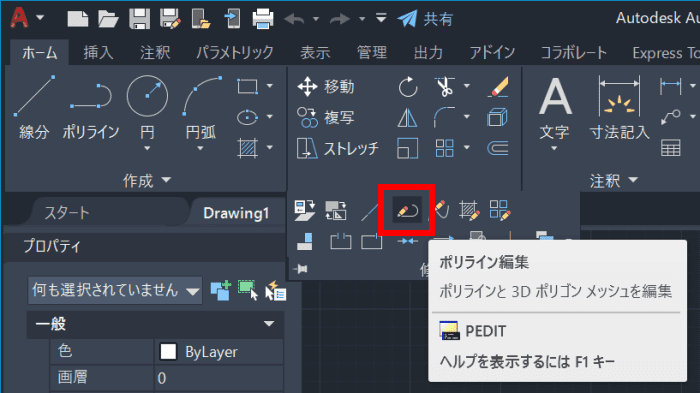Expand the 作成 panel
This screenshot has height=393, width=700.
pos(147,180)
